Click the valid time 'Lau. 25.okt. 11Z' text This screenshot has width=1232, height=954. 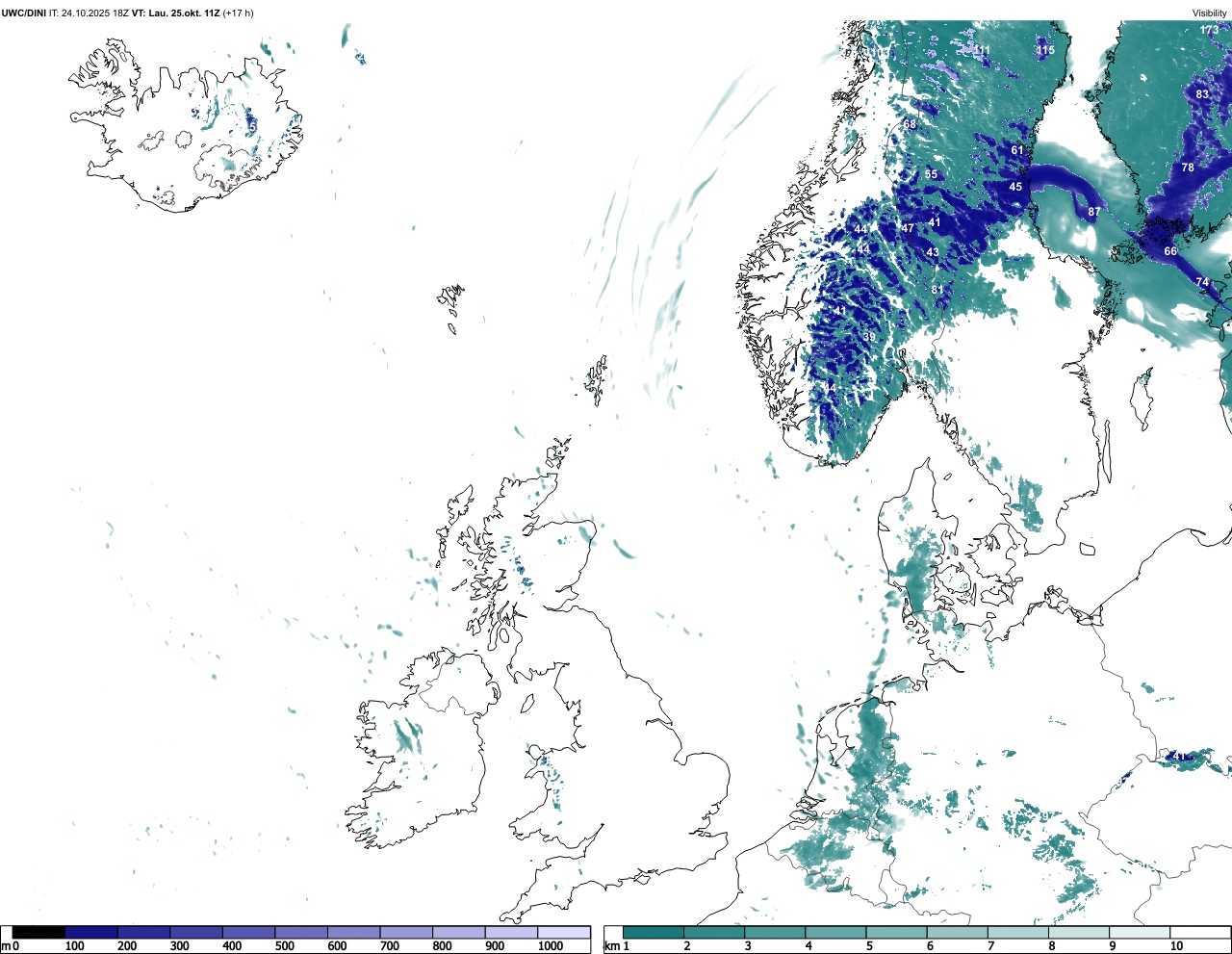[184, 13]
